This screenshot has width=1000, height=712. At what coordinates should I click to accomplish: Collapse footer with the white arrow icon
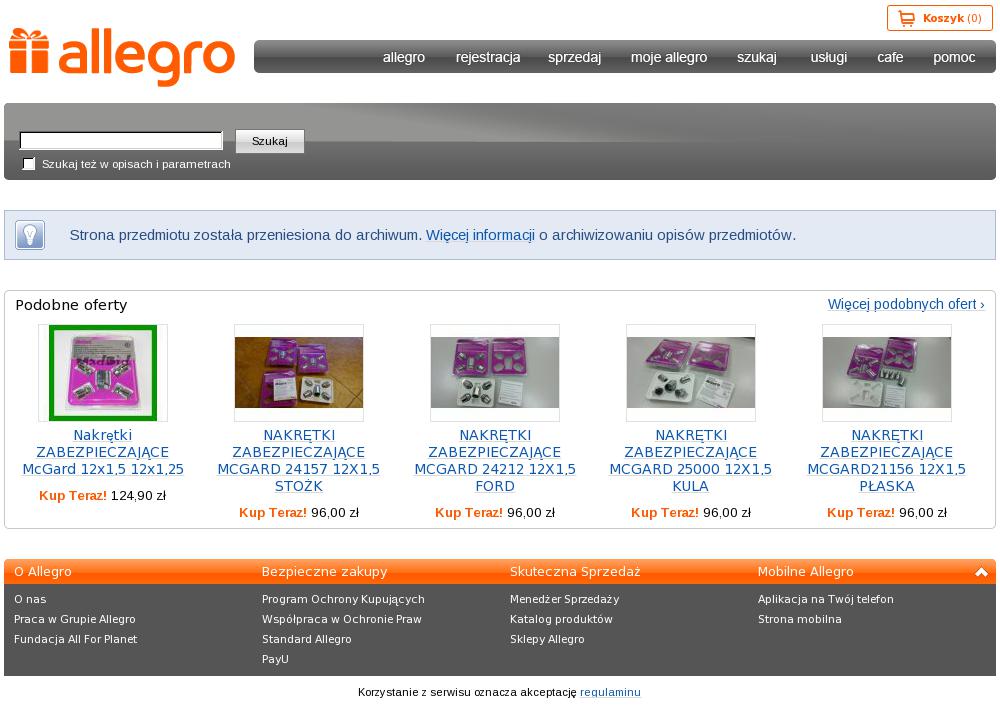click(981, 572)
